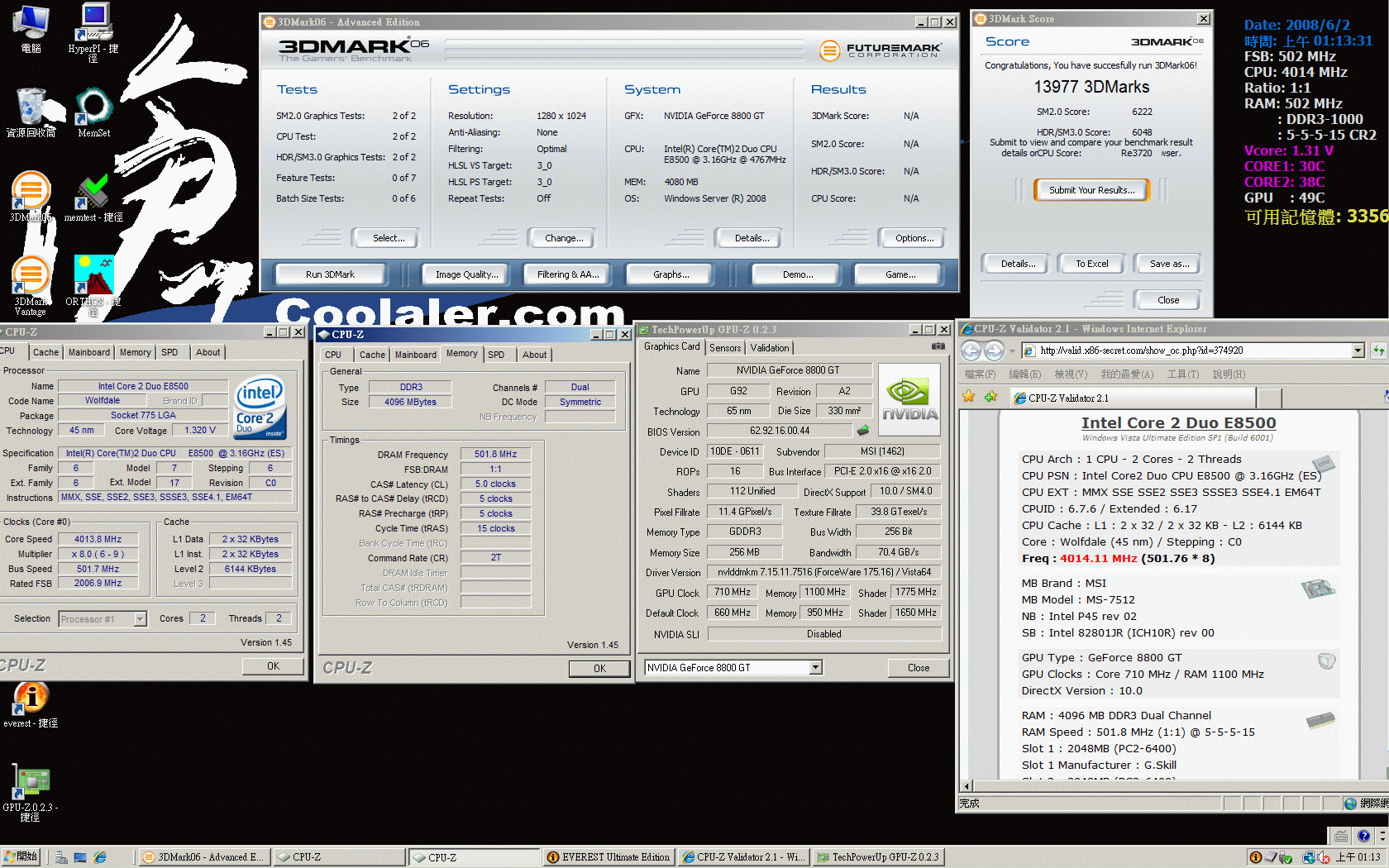Open the IE recent pages dropdown arrow

(x=1012, y=351)
